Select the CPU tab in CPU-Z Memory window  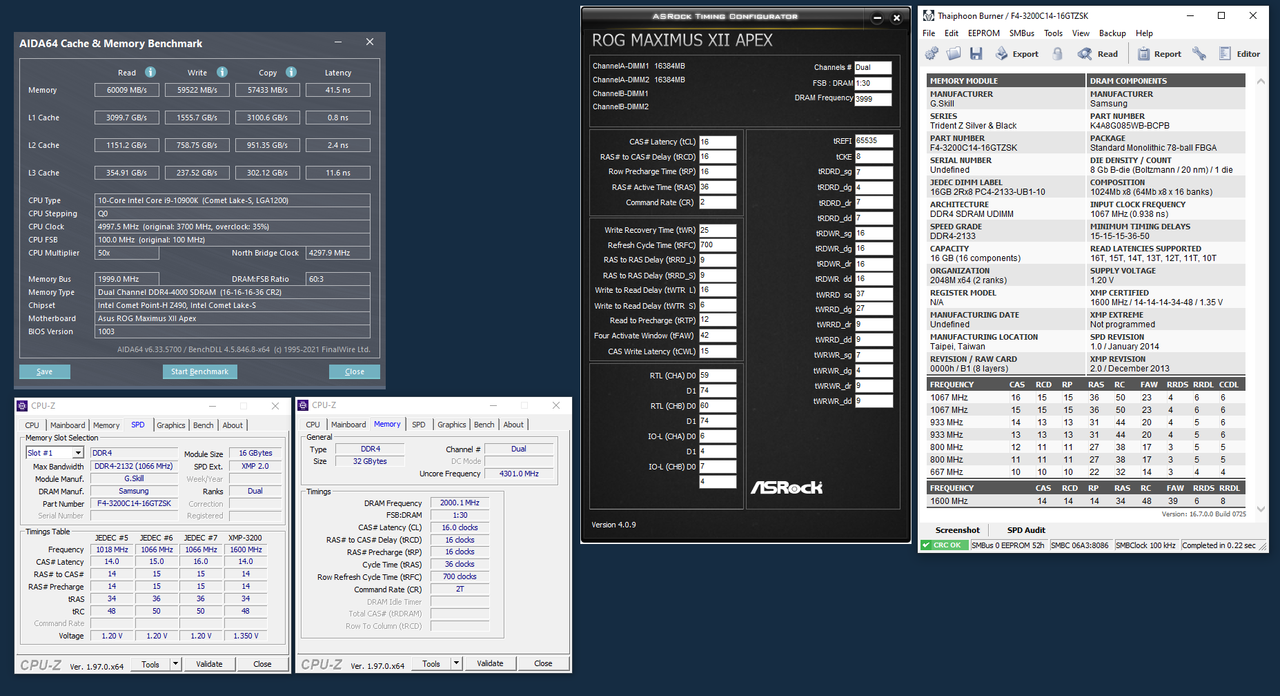312,425
